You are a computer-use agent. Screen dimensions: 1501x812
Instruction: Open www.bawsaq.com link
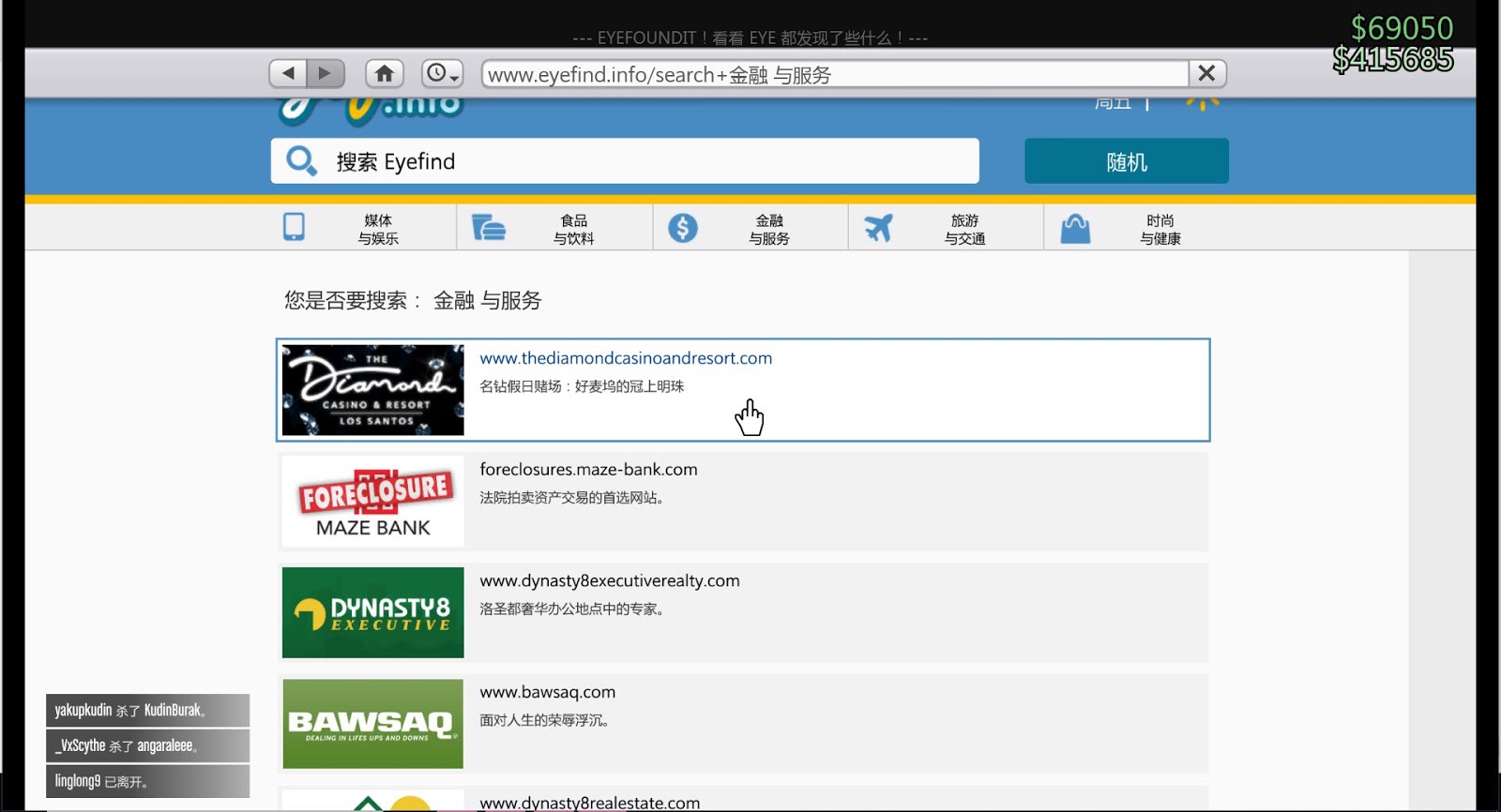point(548,693)
